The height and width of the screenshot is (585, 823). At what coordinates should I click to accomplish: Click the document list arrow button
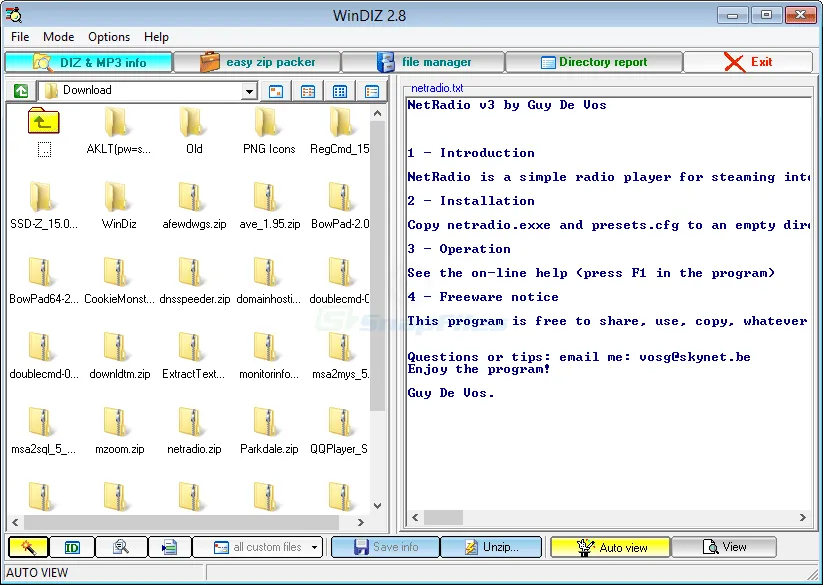(170, 547)
